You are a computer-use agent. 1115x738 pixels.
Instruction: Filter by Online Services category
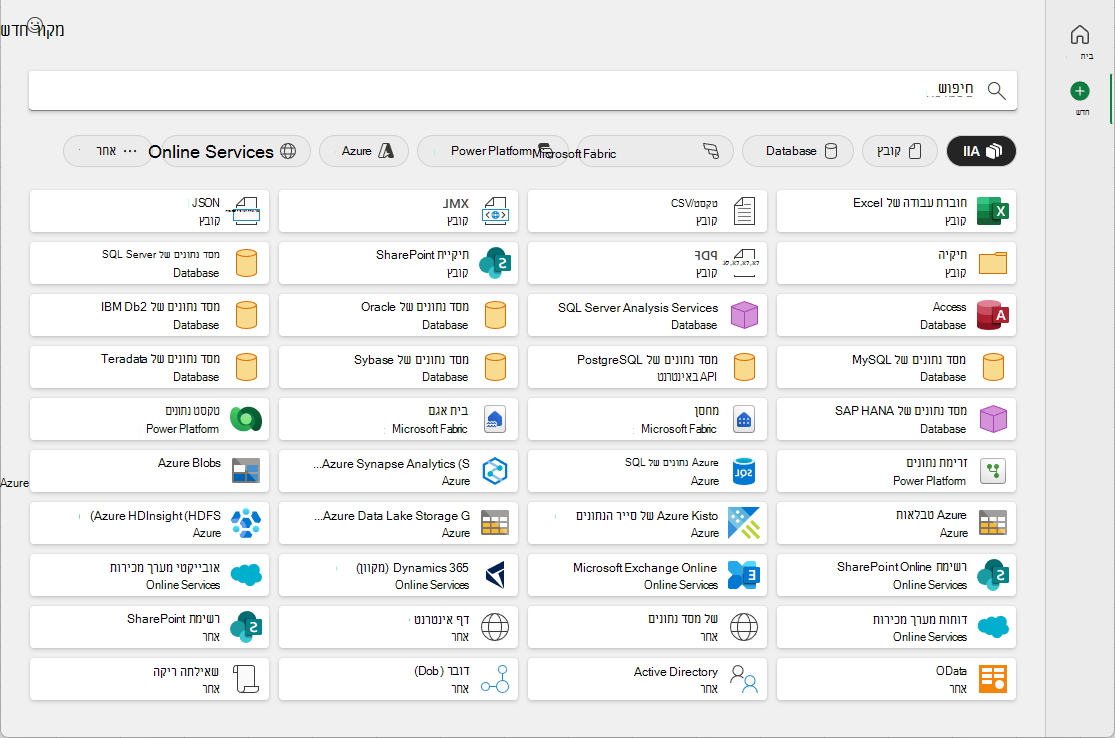(236, 151)
